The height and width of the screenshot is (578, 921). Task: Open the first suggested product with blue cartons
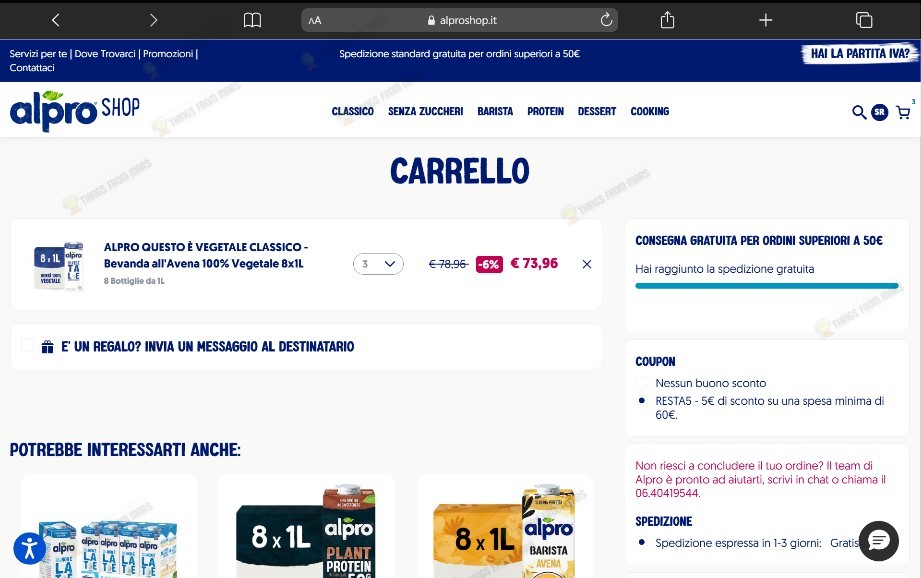[x=109, y=527]
